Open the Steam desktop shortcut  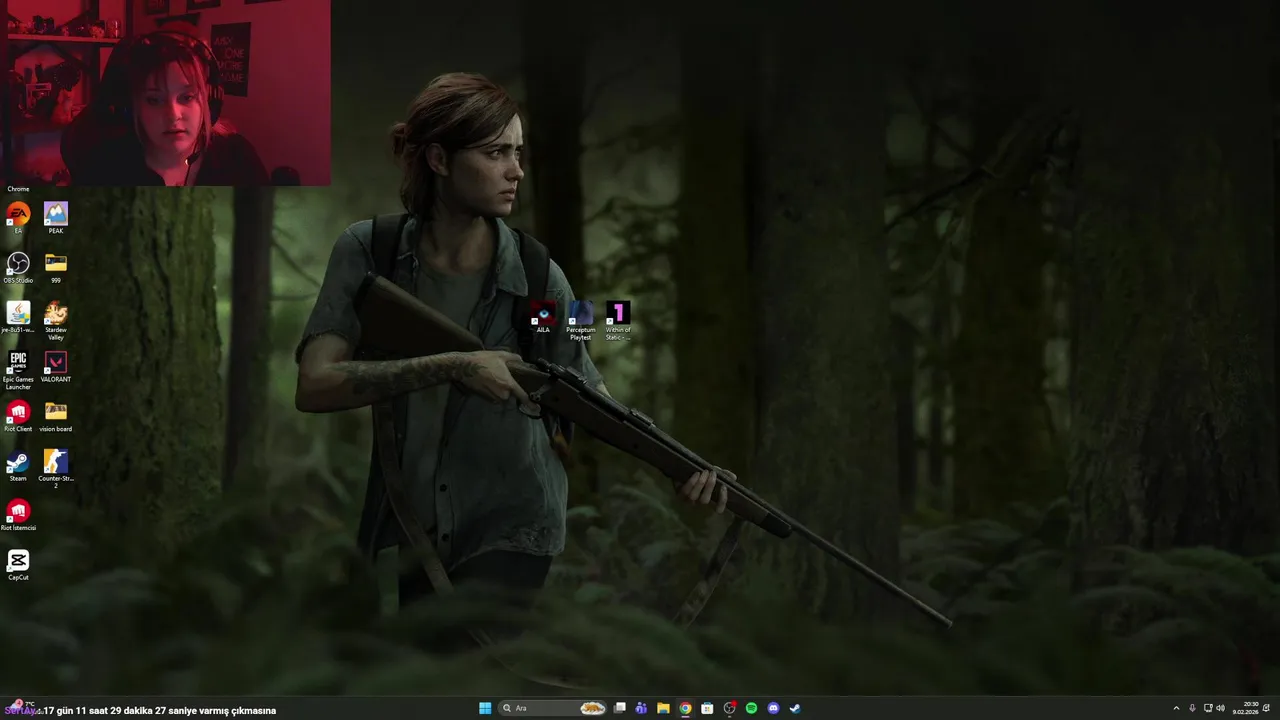click(x=18, y=465)
